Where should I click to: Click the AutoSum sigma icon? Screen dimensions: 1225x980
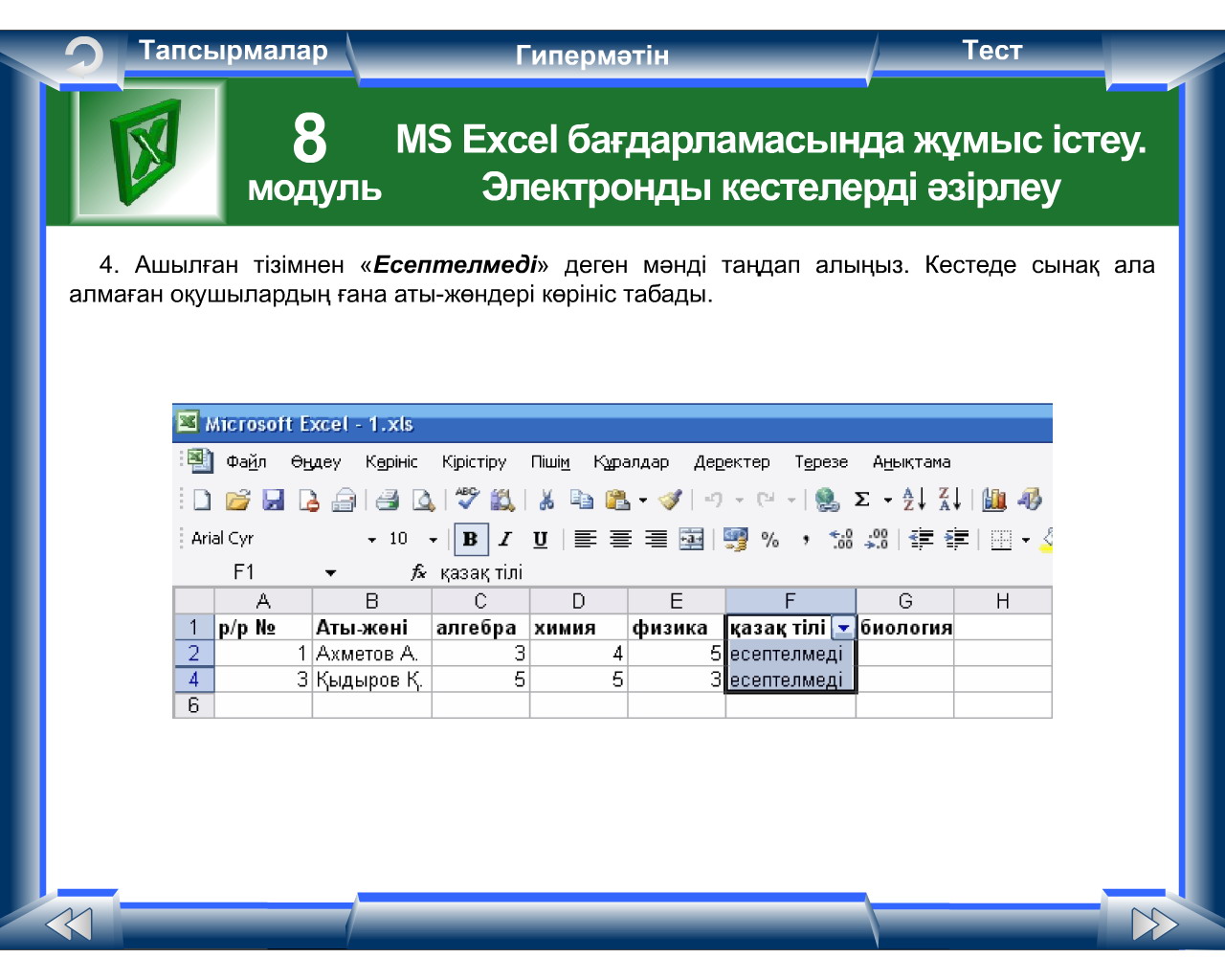tap(862, 500)
